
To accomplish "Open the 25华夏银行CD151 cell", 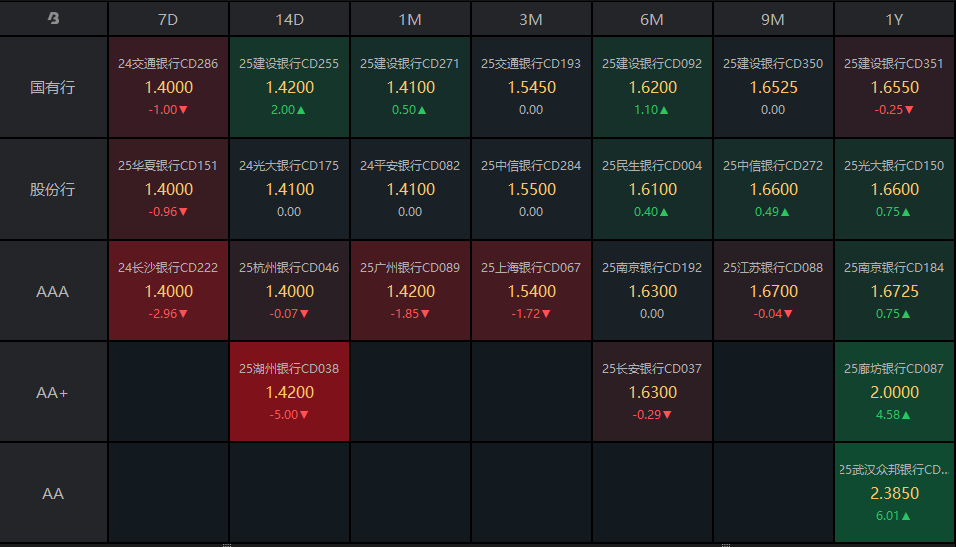I will click(x=168, y=189).
